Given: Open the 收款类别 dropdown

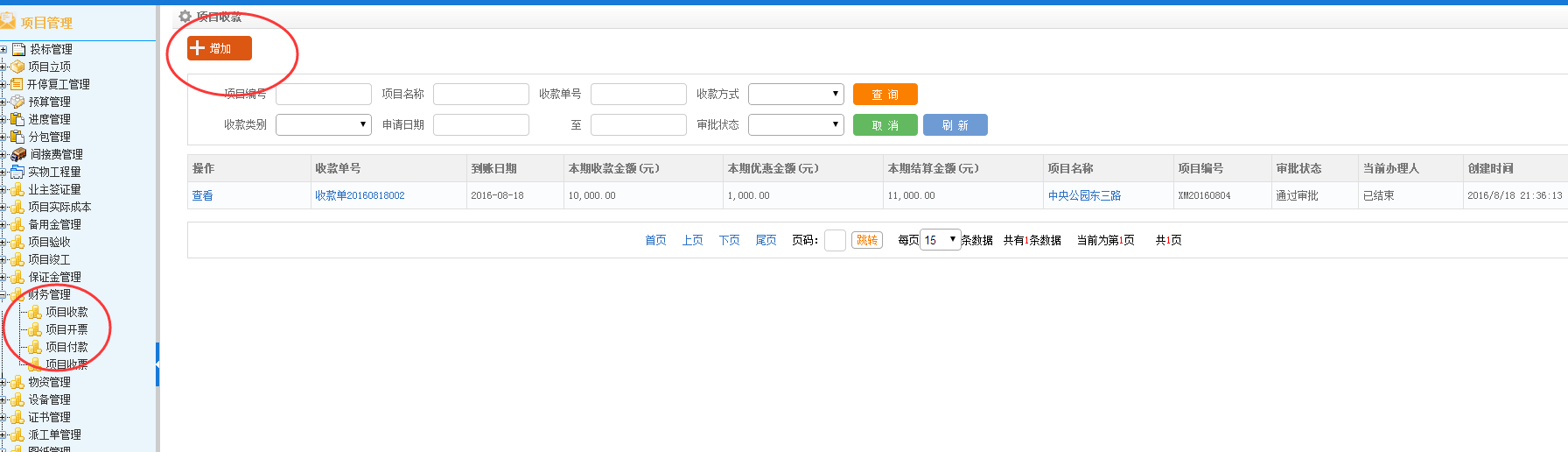Looking at the screenshot, I should pos(324,124).
